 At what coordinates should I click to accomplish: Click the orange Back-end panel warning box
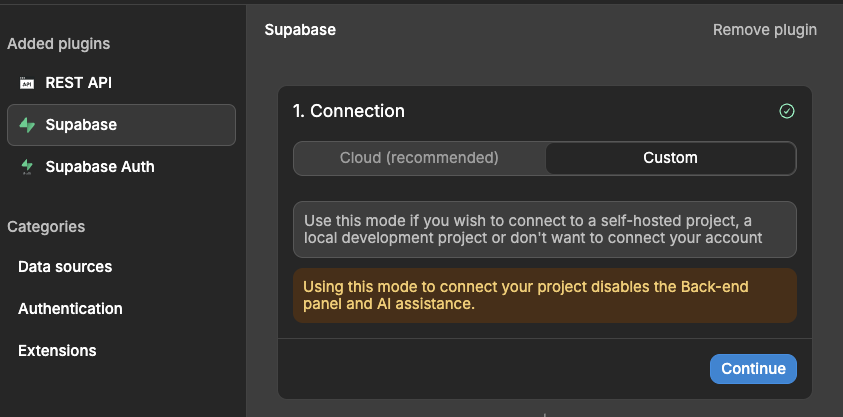pyautogui.click(x=544, y=295)
